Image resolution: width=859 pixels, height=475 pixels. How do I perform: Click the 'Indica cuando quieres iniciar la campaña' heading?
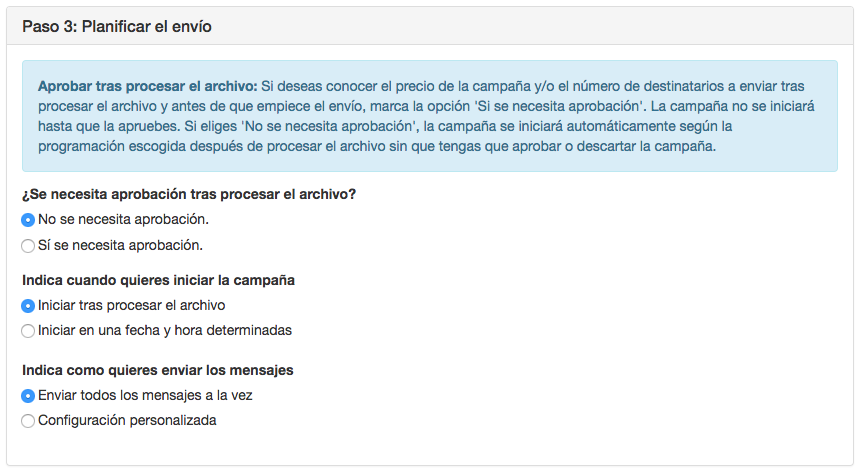click(158, 280)
